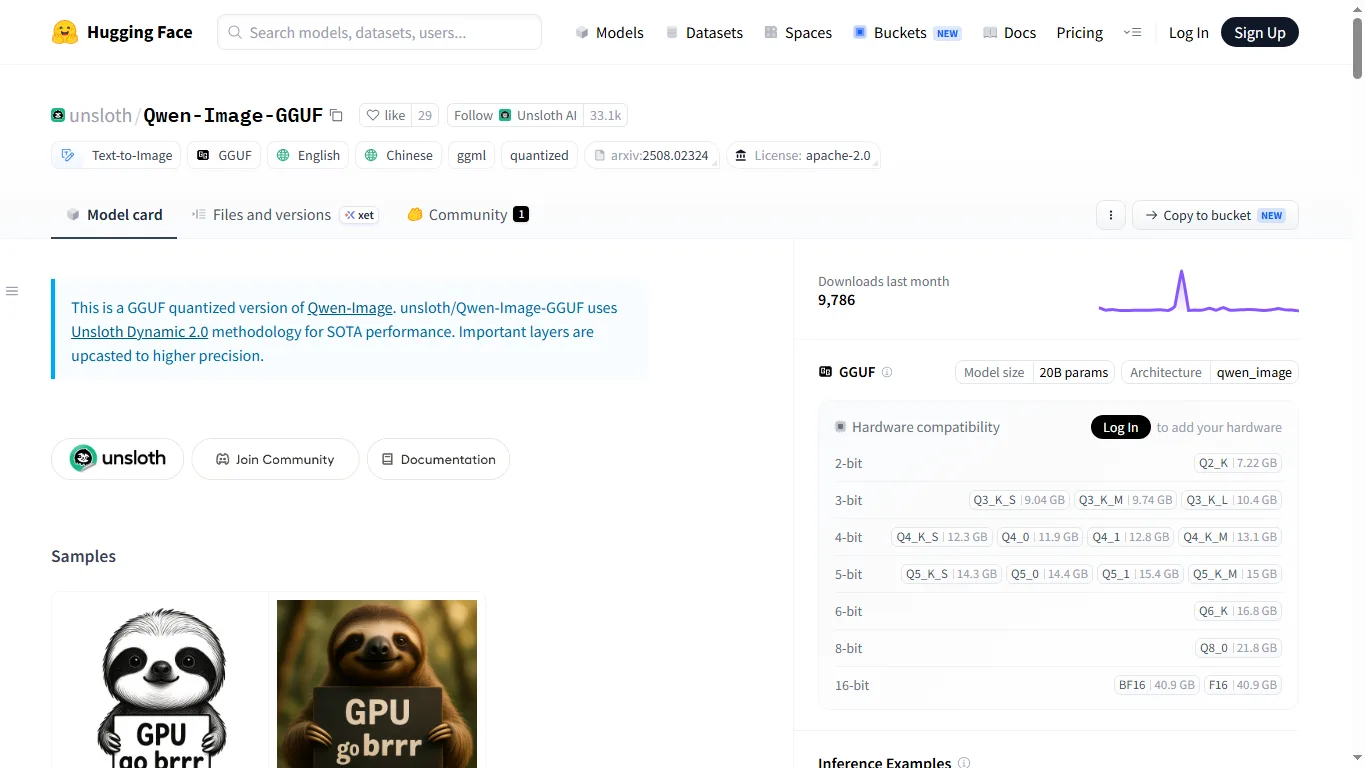Select the Q5_K_M 15 GB quantization

pyautogui.click(x=1235, y=574)
